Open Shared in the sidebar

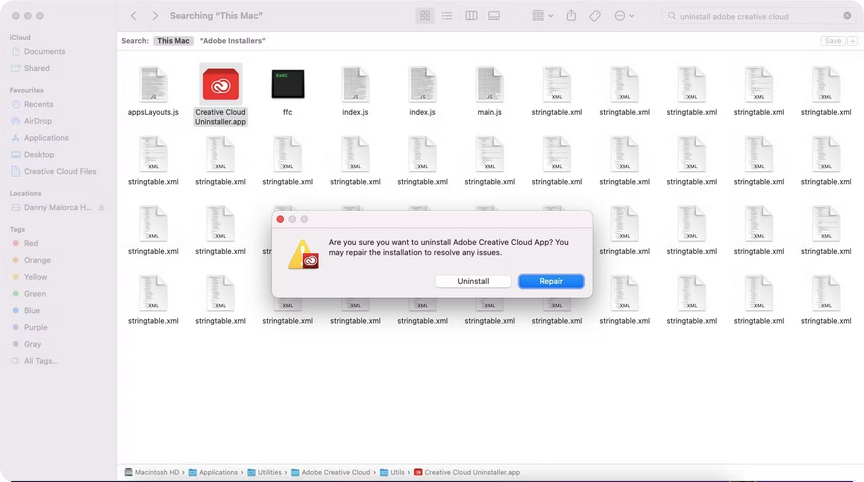(36, 68)
